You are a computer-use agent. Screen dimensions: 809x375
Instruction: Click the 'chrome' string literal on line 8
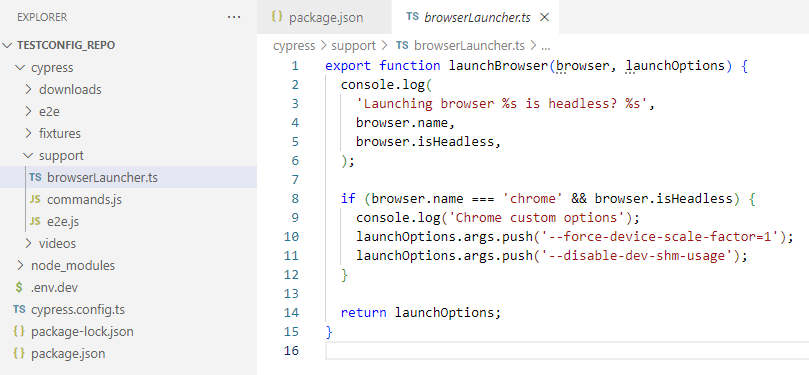click(x=532, y=199)
